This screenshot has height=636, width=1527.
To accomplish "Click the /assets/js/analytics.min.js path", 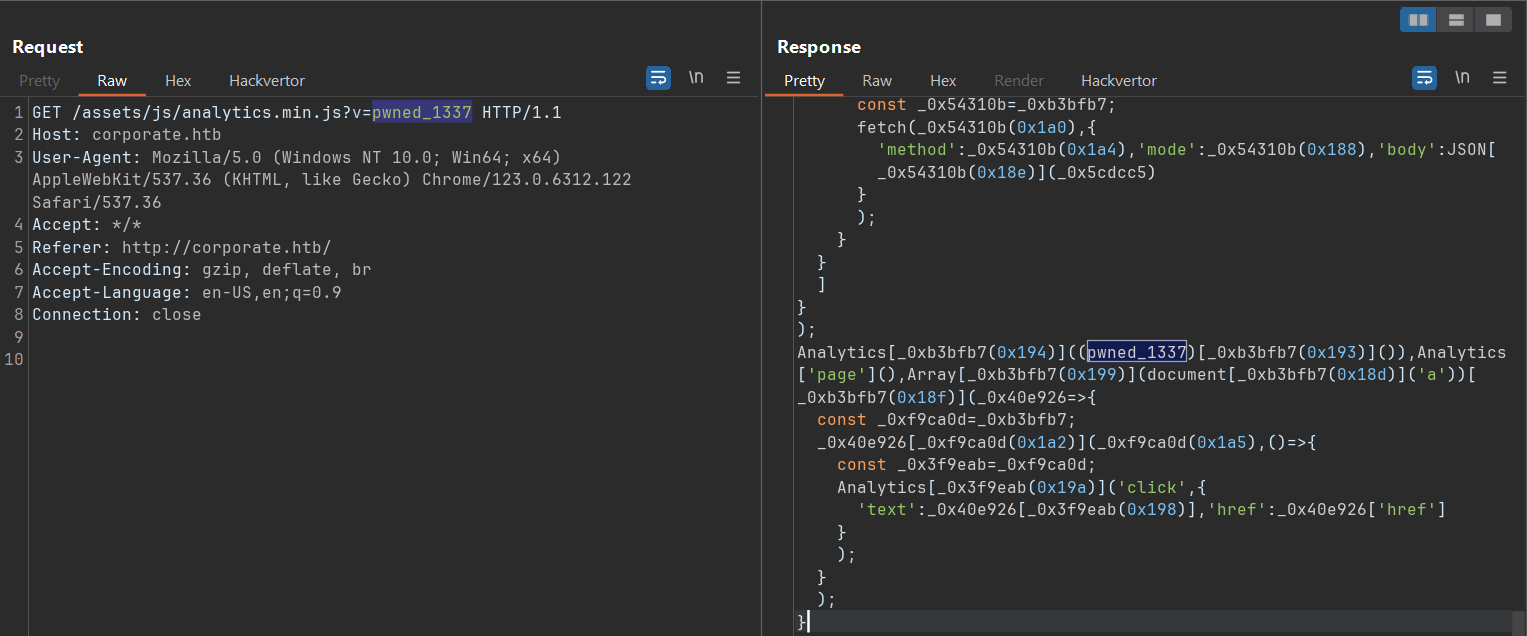I will pos(206,113).
